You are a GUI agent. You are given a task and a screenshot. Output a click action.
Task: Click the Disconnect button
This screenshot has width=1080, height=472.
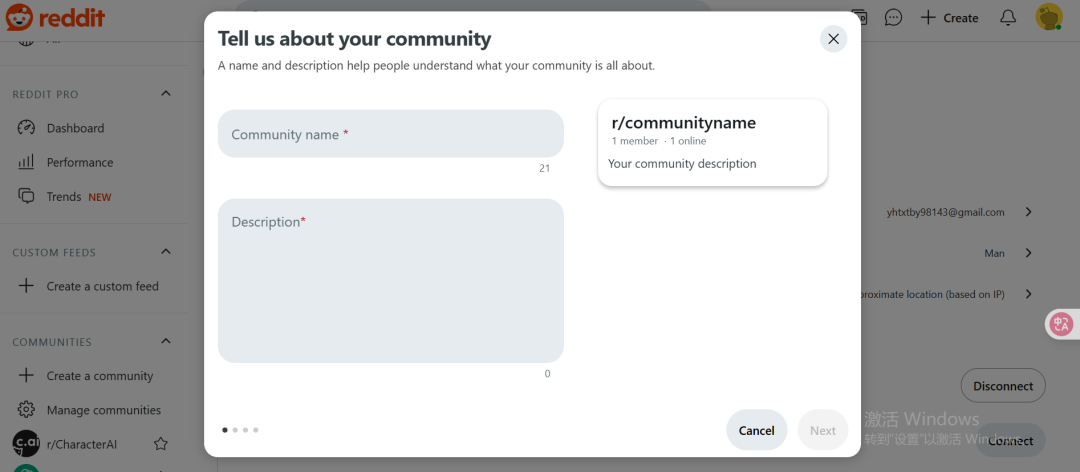click(1002, 386)
